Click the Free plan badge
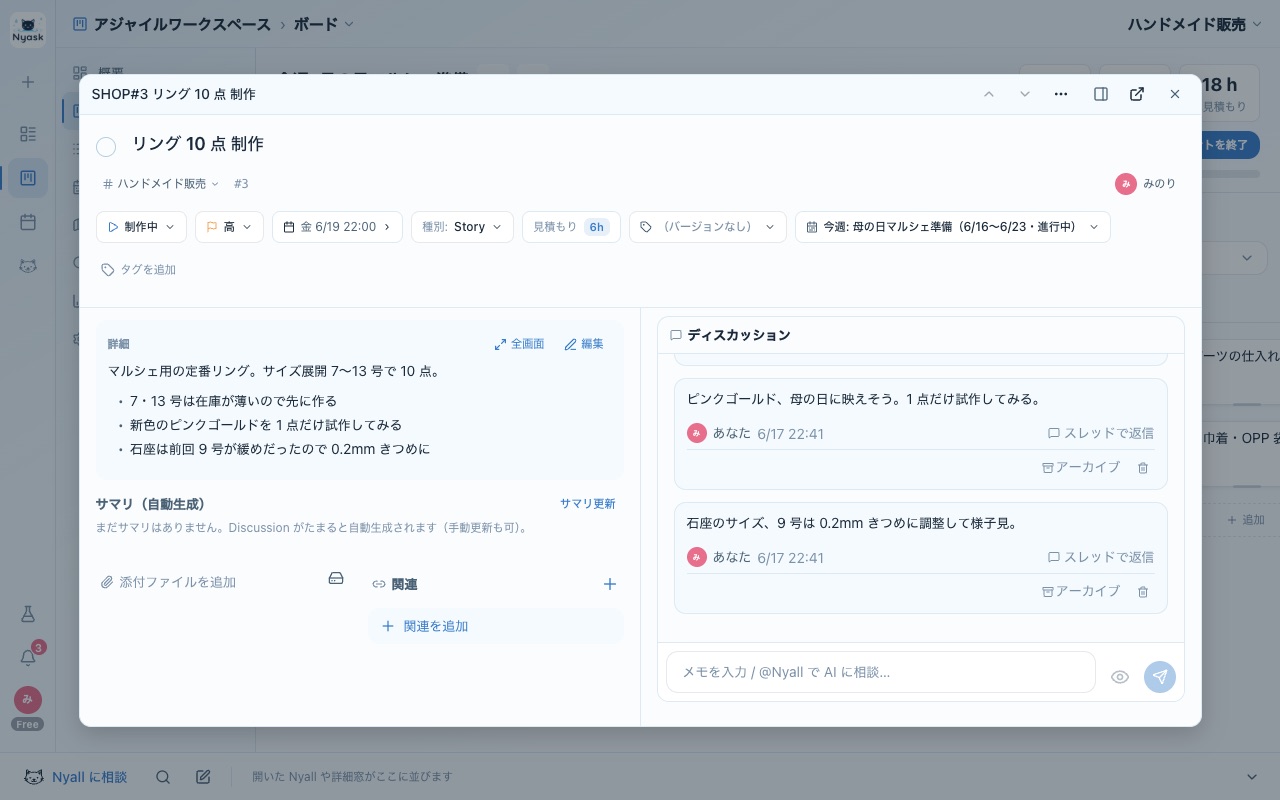Image resolution: width=1280 pixels, height=800 pixels. pos(28,724)
